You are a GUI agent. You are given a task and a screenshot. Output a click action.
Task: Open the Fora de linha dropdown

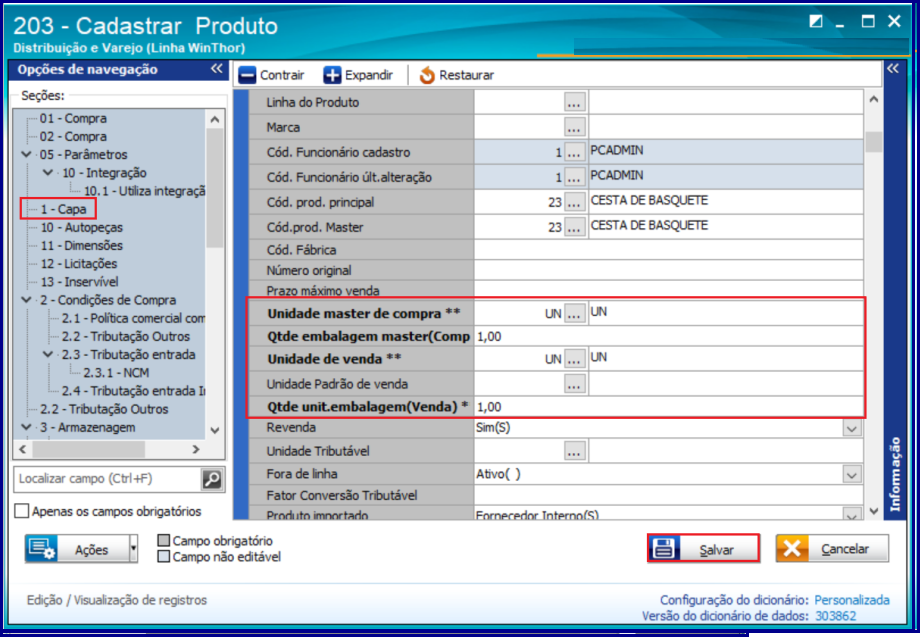[x=852, y=474]
